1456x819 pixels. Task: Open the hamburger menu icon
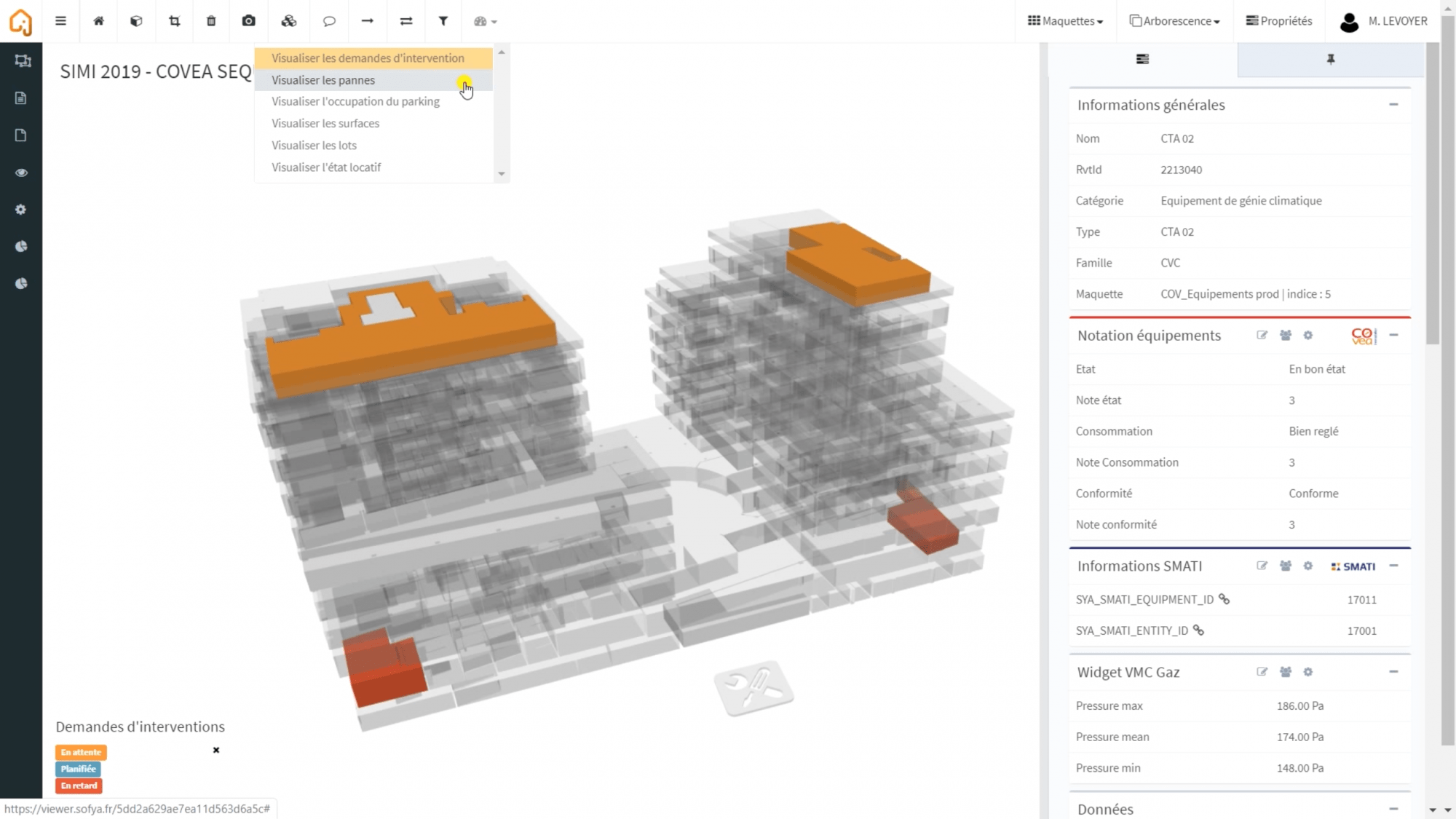[x=60, y=21]
